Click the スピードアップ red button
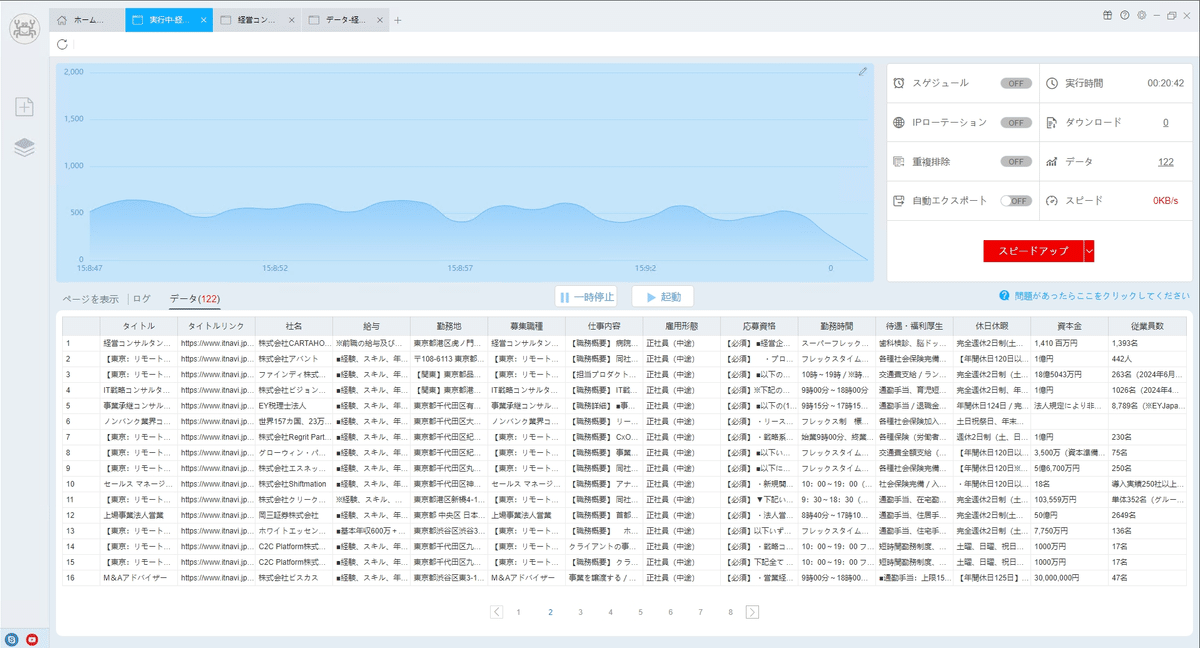Screen dimensions: 1200x648 (1033, 251)
